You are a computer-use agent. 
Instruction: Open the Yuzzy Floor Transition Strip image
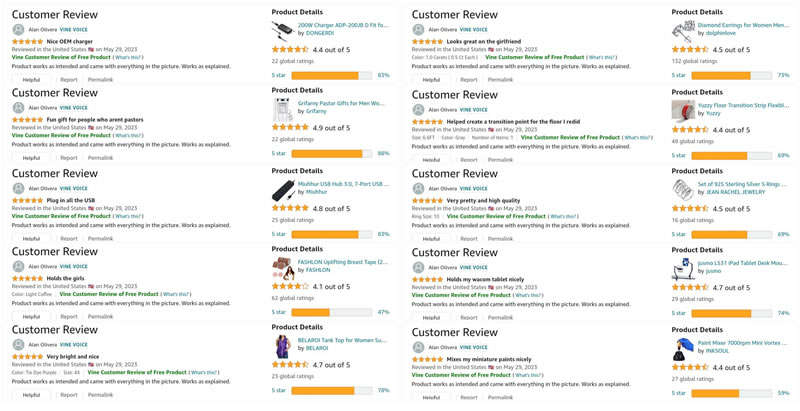pyautogui.click(x=683, y=111)
